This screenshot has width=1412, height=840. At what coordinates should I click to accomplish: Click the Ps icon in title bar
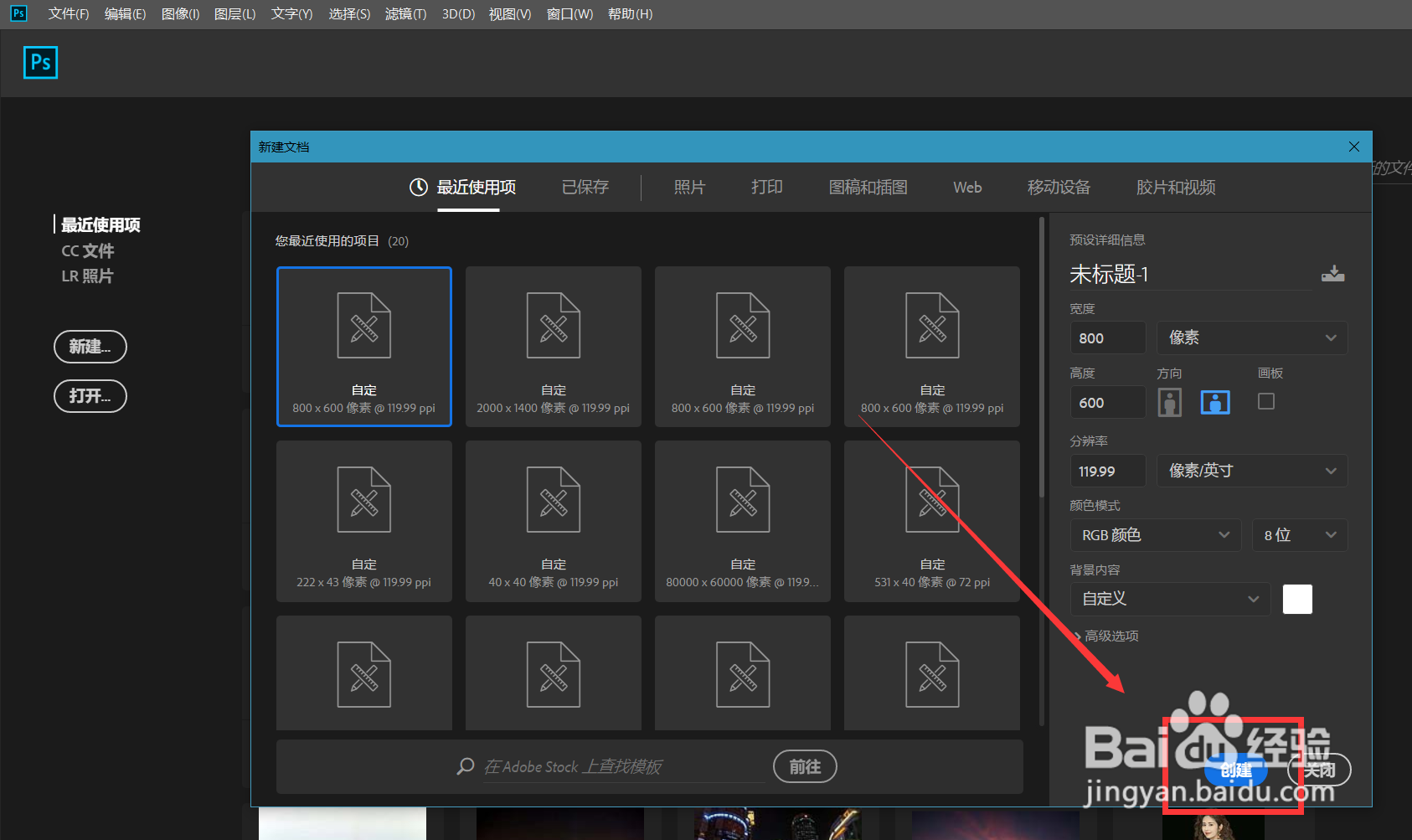pyautogui.click(x=18, y=13)
